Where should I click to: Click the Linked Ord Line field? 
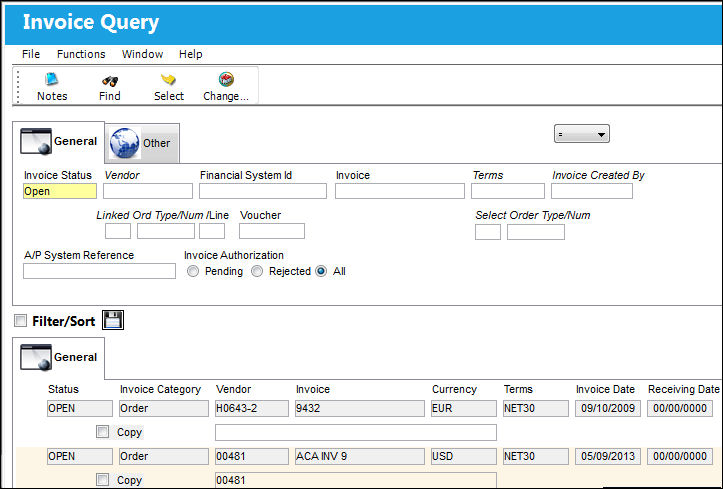(x=212, y=231)
